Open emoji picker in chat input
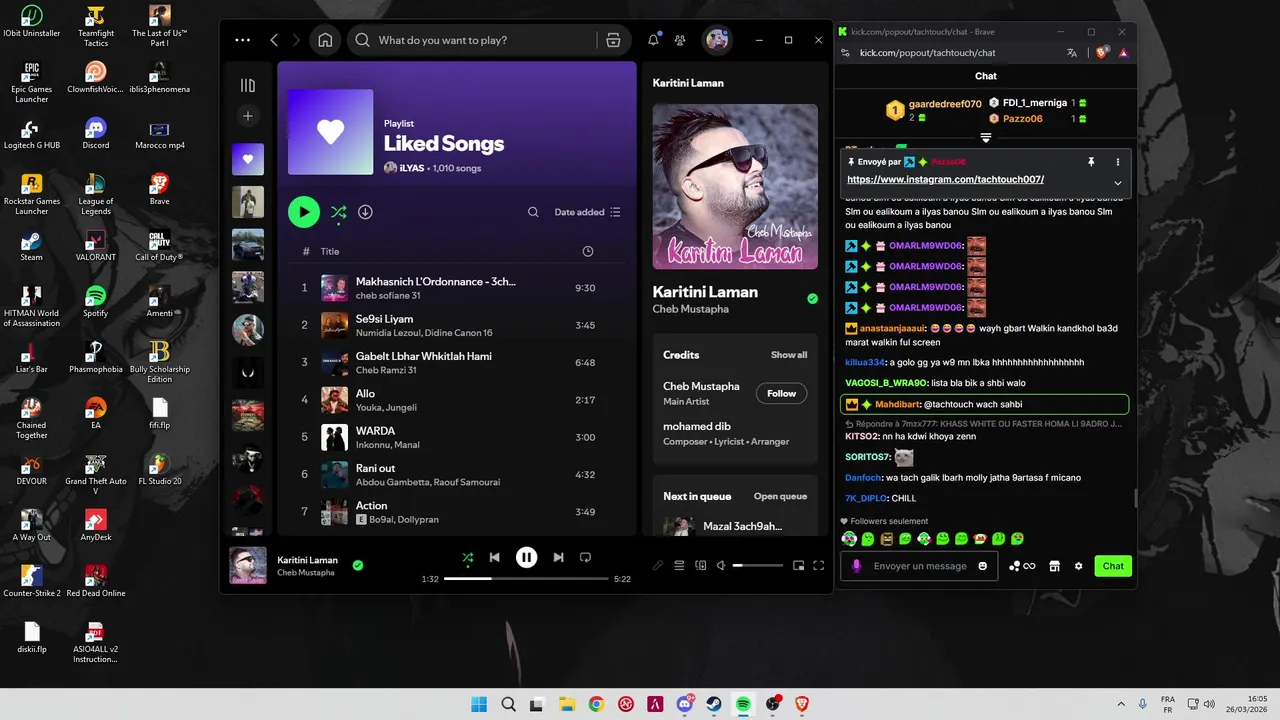The image size is (1280, 720). click(x=983, y=566)
